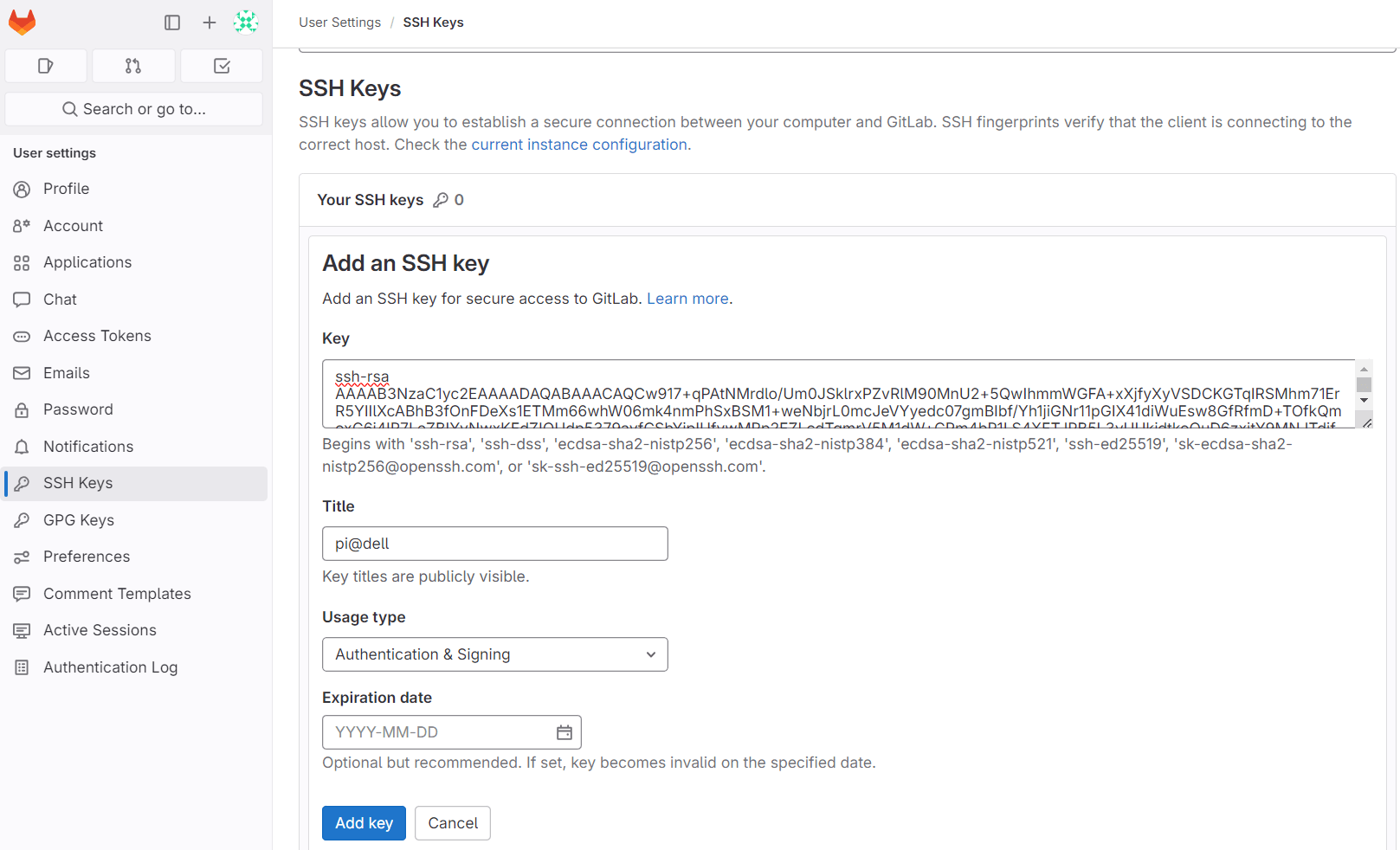The height and width of the screenshot is (850, 1400).
Task: Click your avatar in the top bar
Action: 246,23
